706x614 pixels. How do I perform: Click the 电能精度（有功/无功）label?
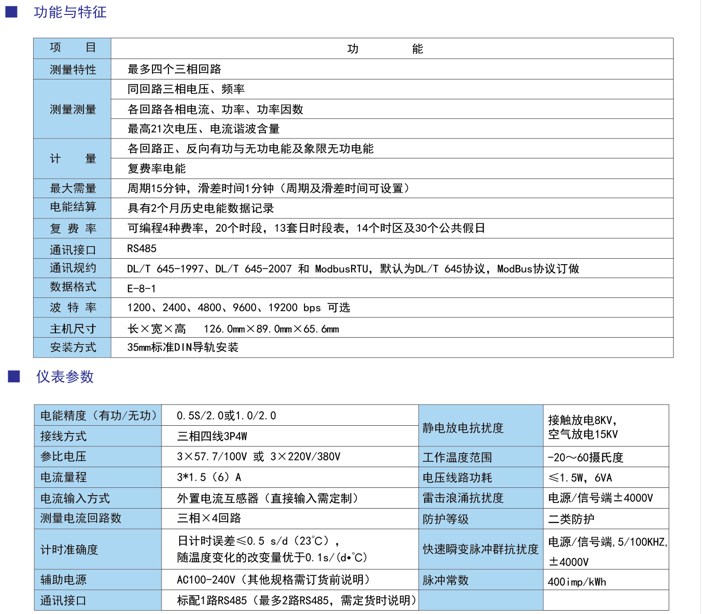[99, 415]
